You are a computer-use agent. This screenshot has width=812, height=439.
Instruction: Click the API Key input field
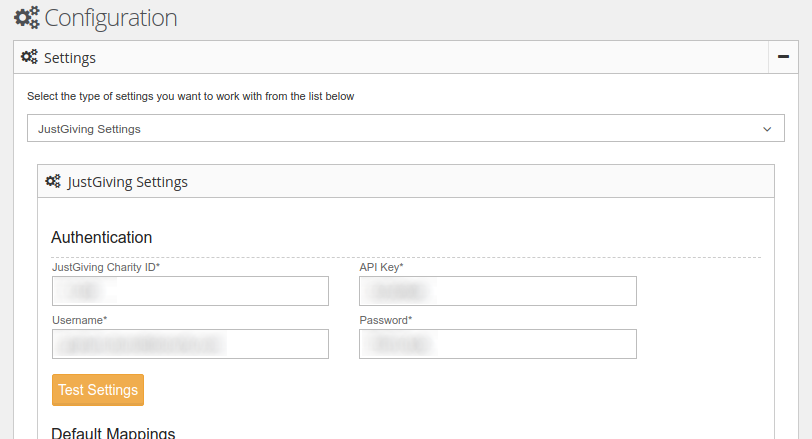[498, 291]
